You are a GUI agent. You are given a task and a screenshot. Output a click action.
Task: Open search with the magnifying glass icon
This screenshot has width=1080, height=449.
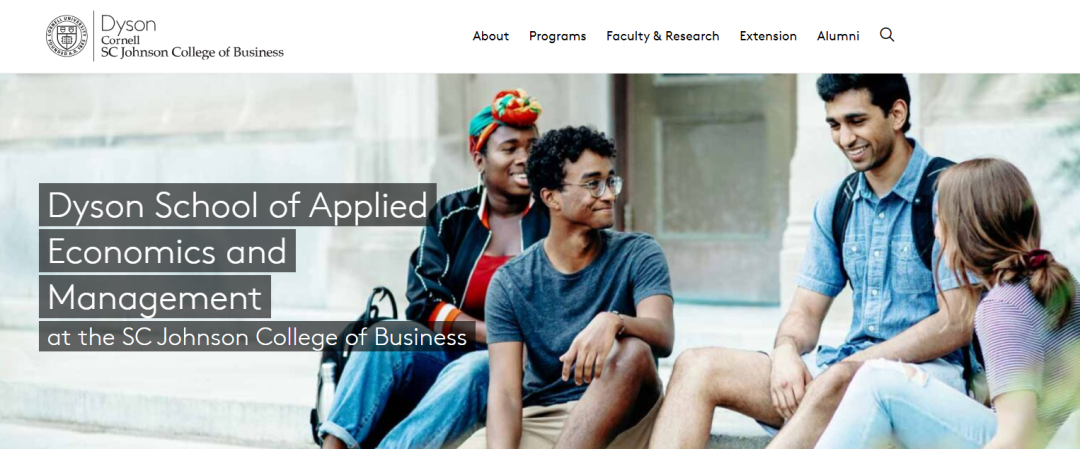tap(887, 35)
